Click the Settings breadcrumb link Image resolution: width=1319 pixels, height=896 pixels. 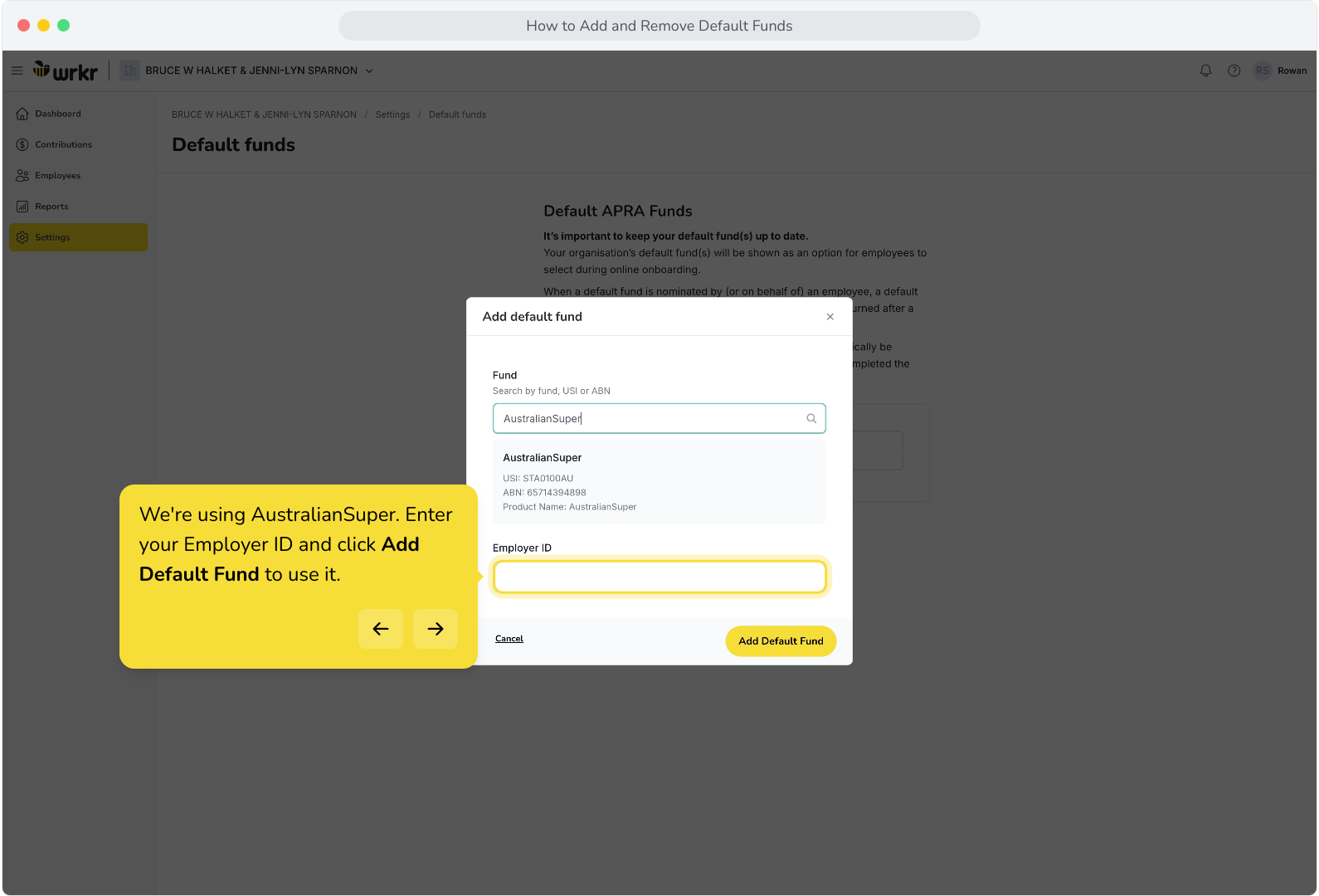click(x=392, y=114)
